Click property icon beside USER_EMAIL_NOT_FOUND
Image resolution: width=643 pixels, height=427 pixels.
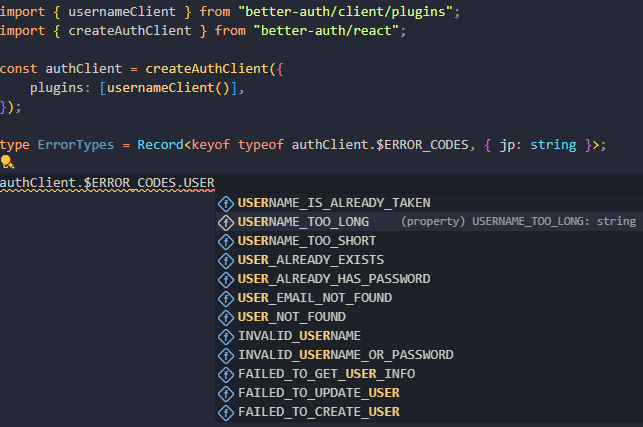(x=226, y=299)
